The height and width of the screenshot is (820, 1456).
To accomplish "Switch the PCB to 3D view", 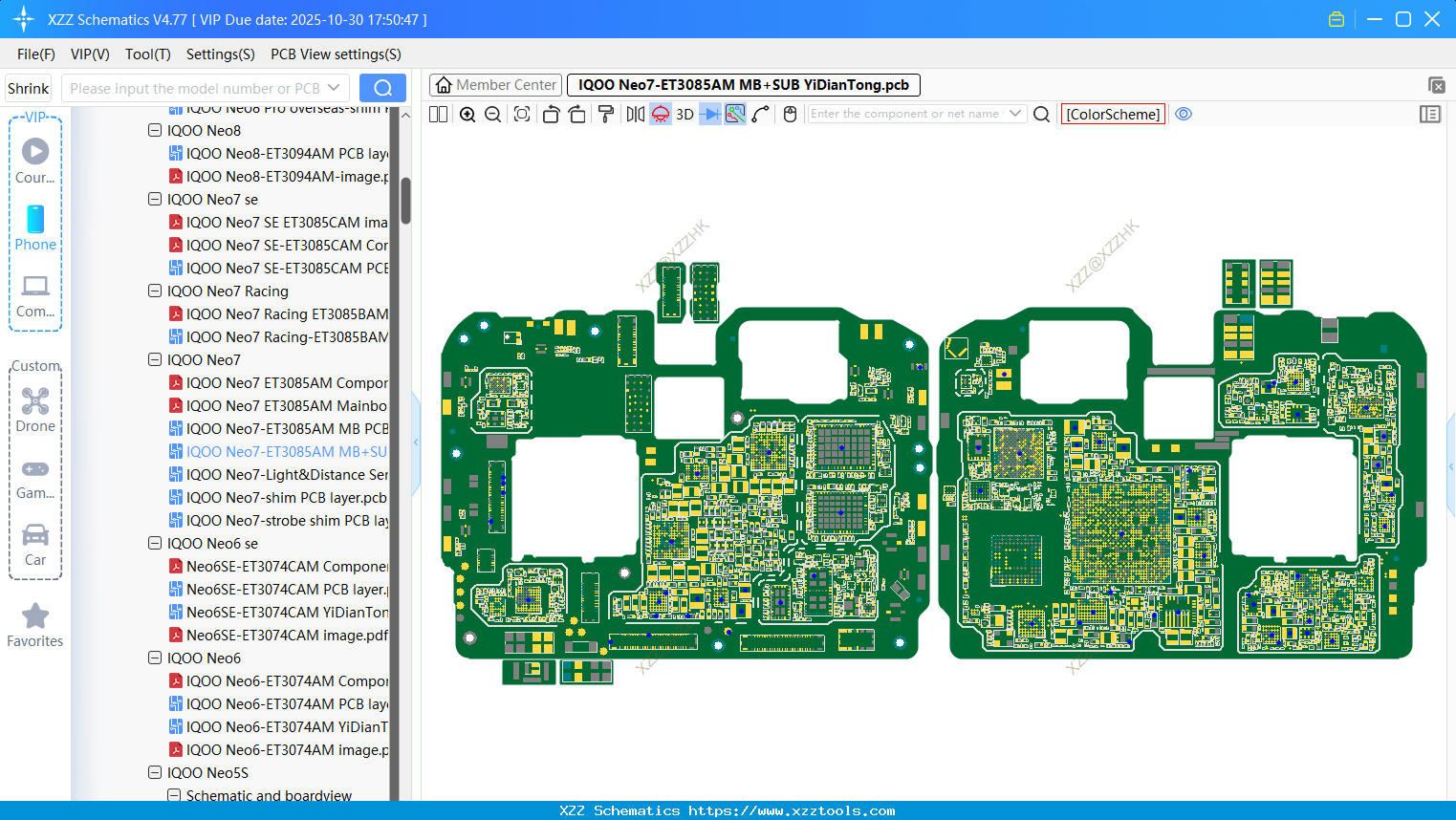I will click(685, 114).
